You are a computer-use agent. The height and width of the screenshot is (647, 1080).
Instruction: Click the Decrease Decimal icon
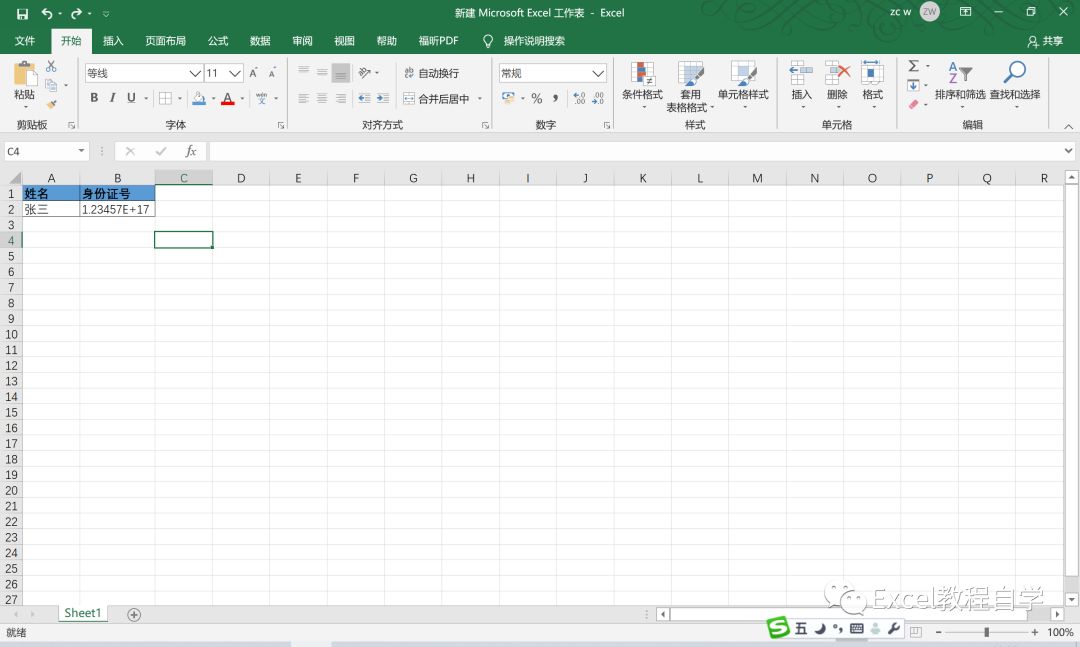click(598, 99)
